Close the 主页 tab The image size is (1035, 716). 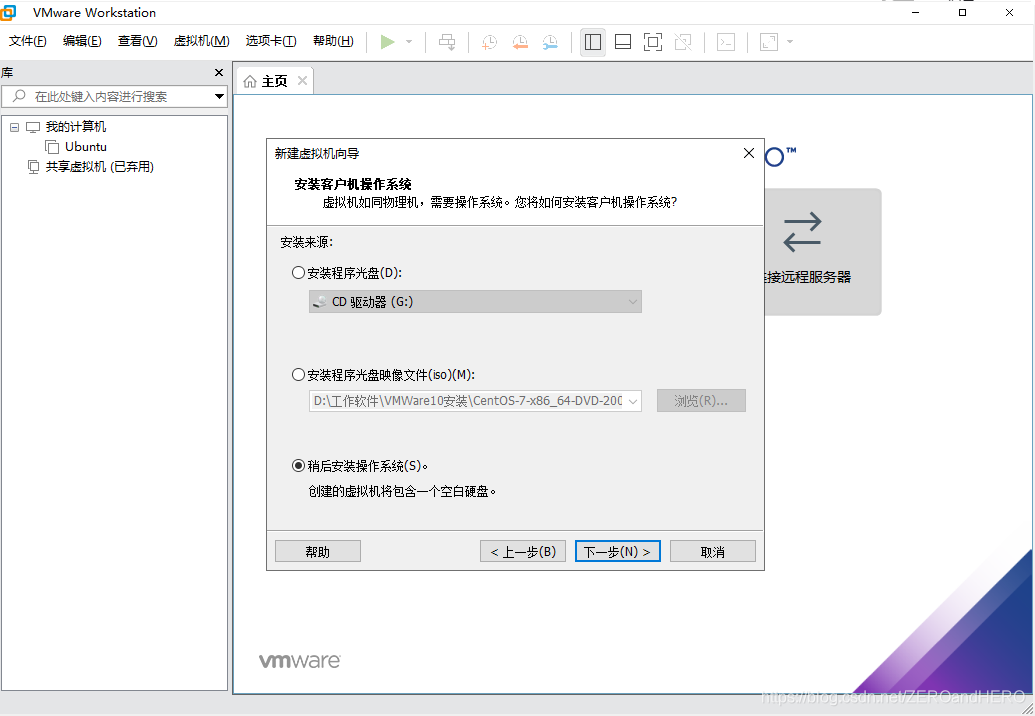[x=302, y=81]
